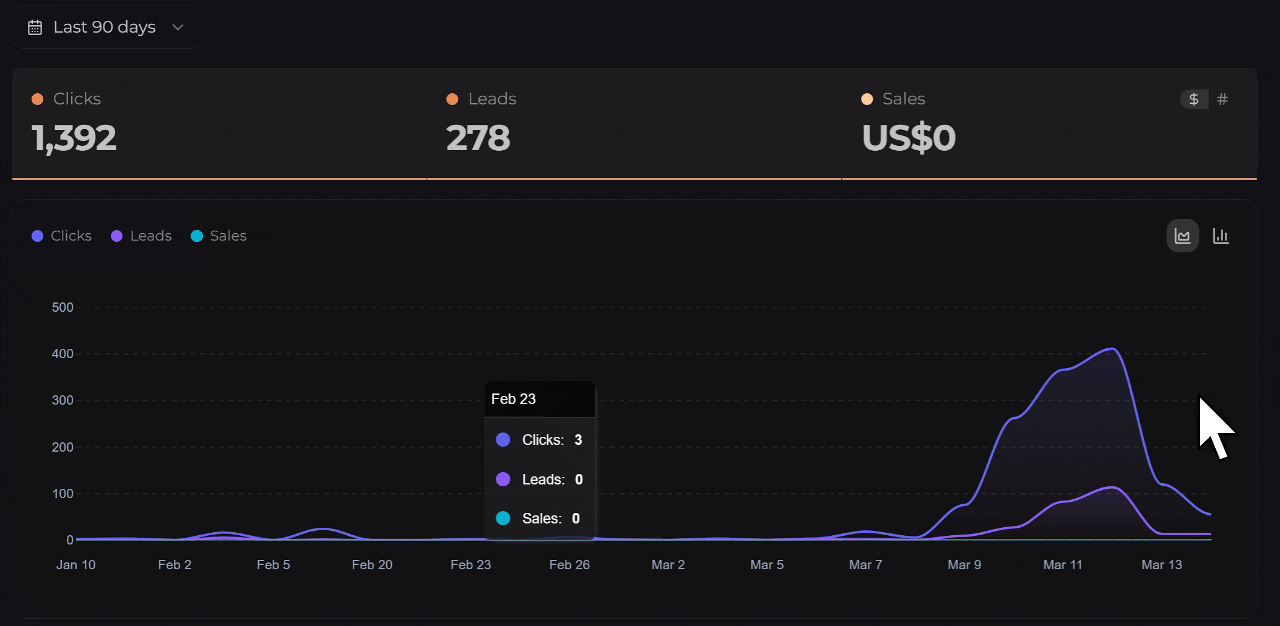This screenshot has height=626, width=1280.
Task: Click the orange dot beside Leads stat
Action: [x=452, y=99]
